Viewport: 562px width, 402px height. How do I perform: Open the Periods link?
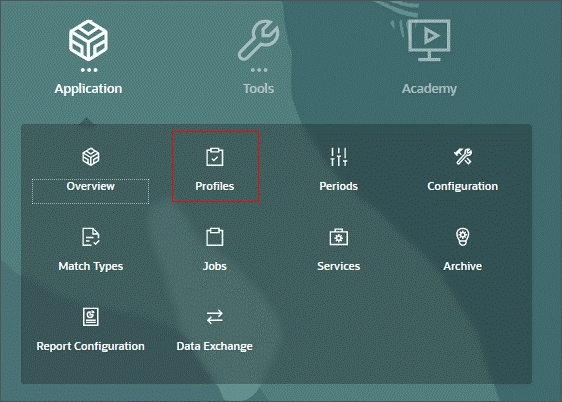339,186
